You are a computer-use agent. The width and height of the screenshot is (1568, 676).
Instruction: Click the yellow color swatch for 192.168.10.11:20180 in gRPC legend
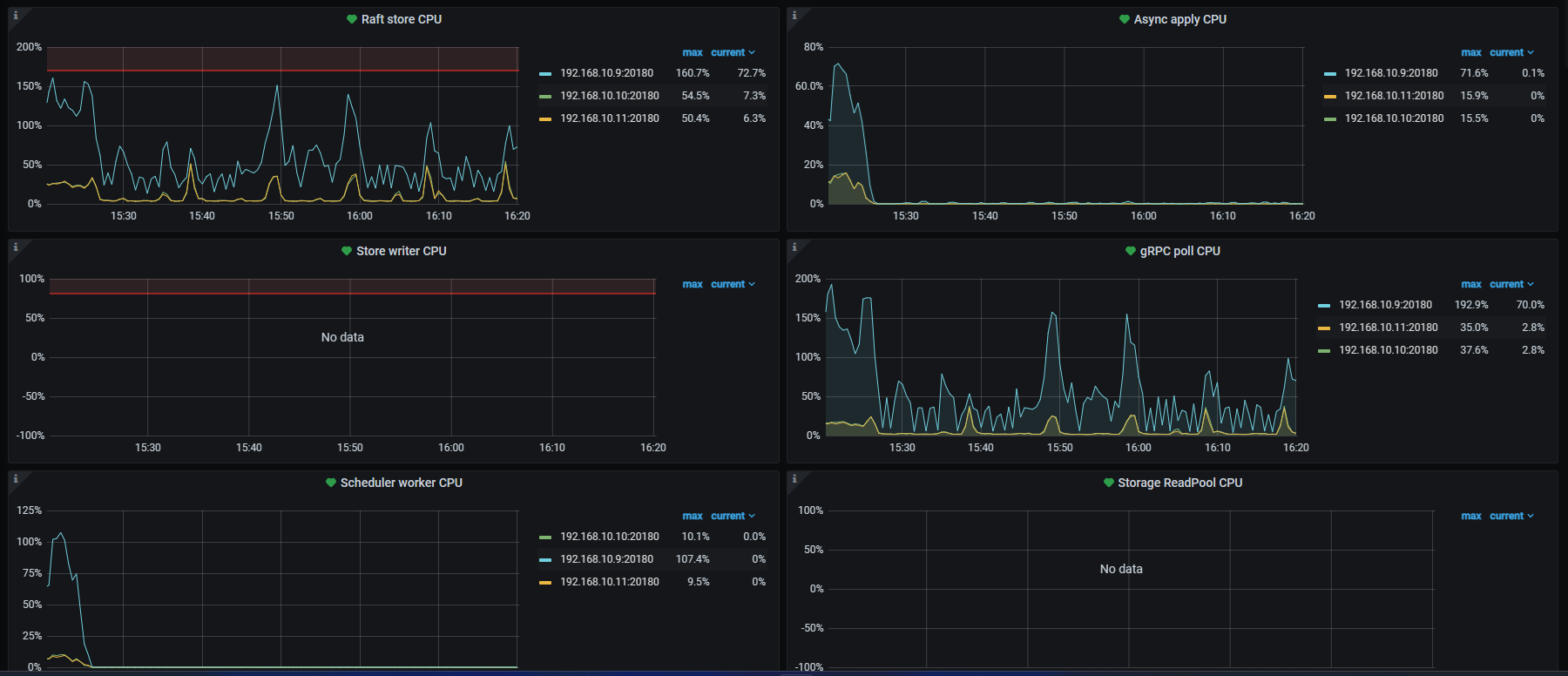coord(1324,328)
